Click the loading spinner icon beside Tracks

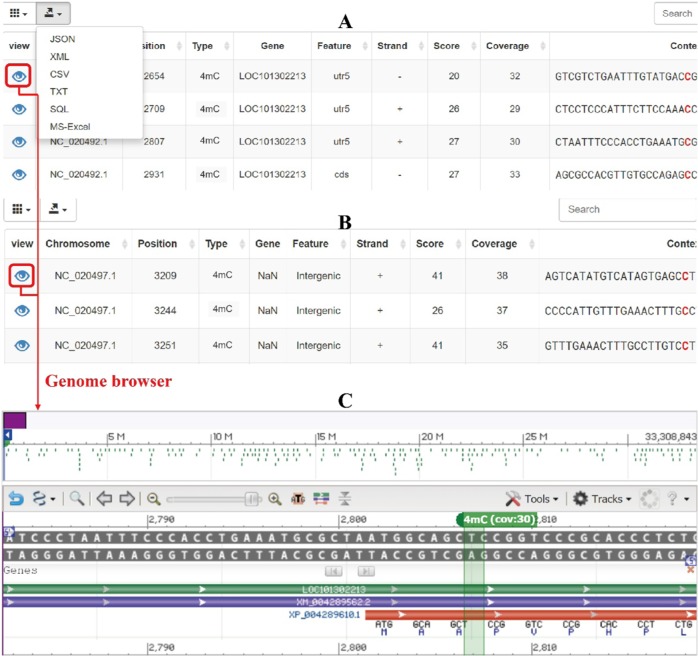[x=649, y=499]
